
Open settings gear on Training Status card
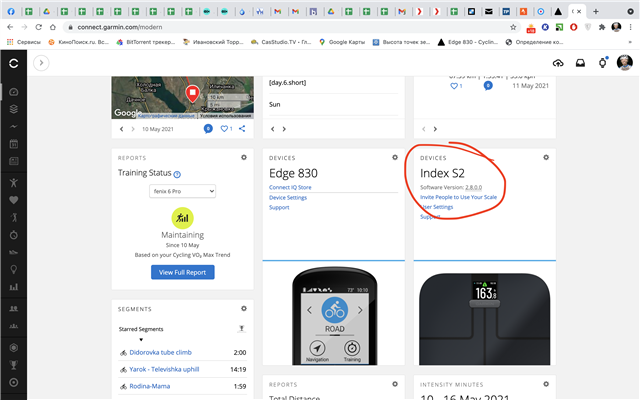[x=244, y=157]
